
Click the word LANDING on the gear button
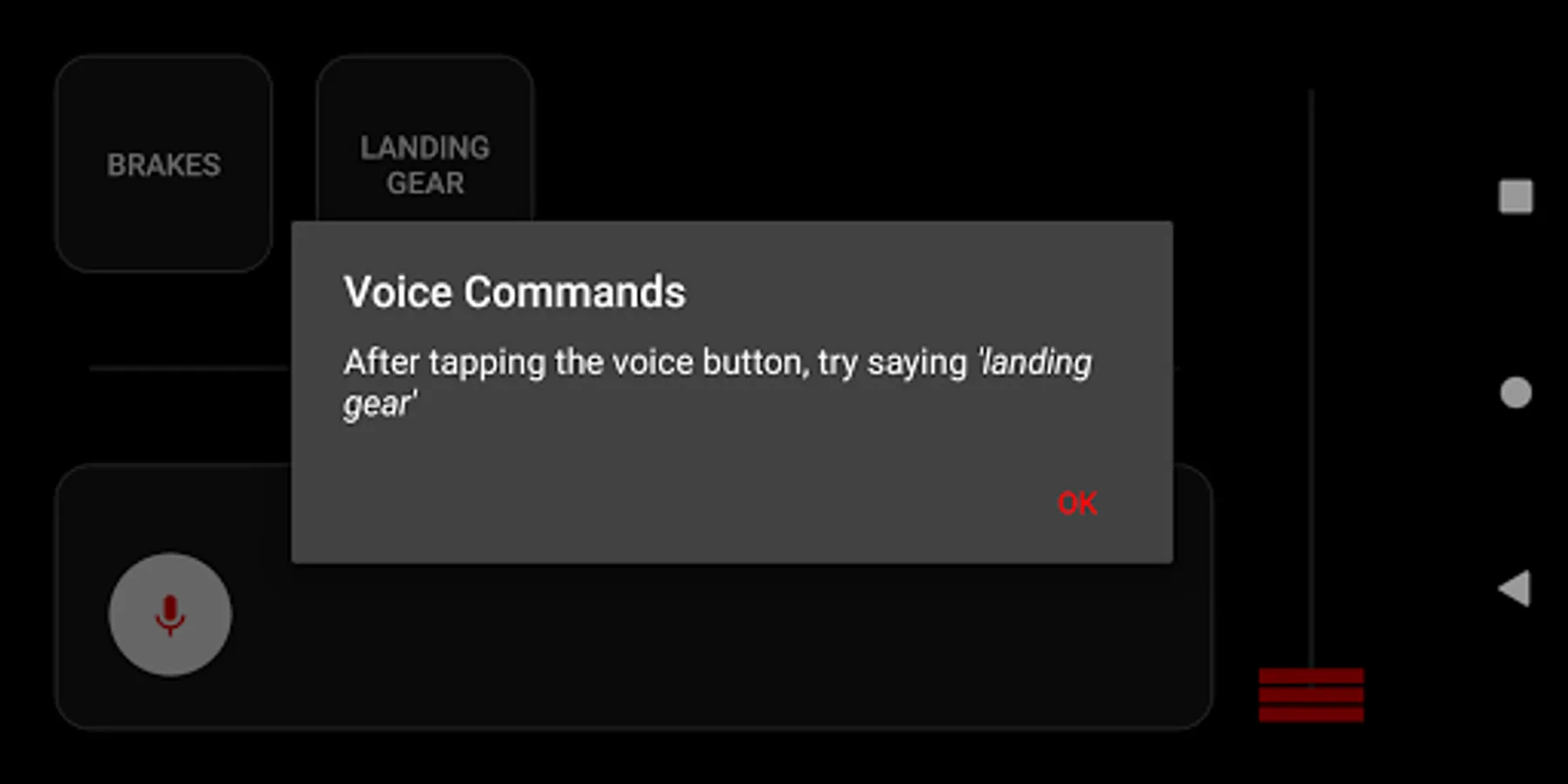(x=425, y=147)
